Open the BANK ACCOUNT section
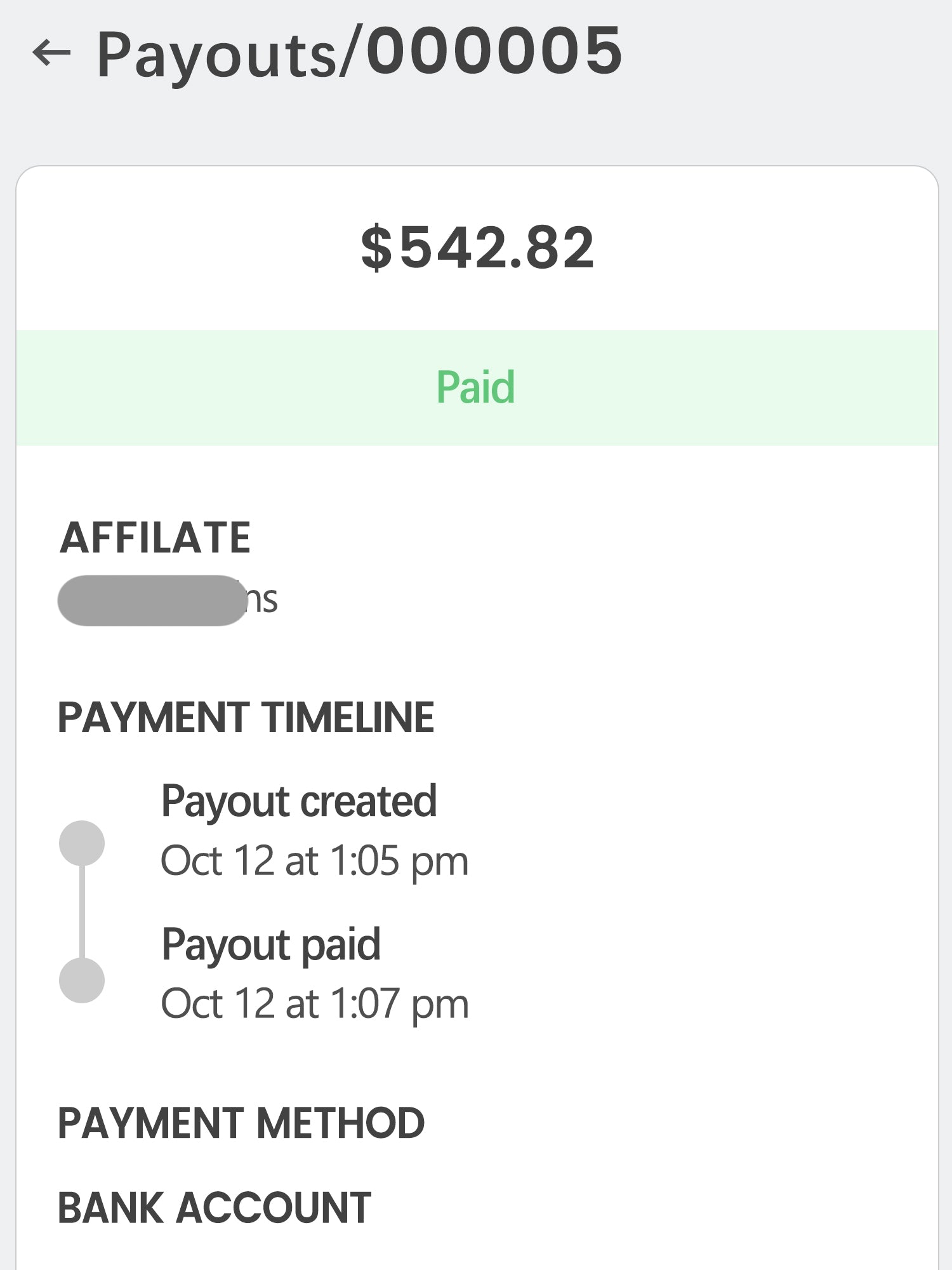The height and width of the screenshot is (1270, 952). coord(215,1207)
